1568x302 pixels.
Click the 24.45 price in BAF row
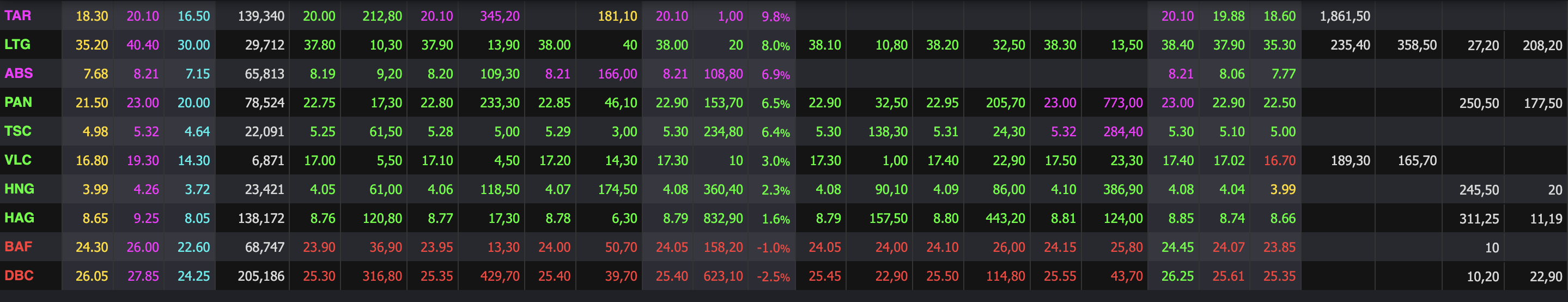tap(1177, 248)
